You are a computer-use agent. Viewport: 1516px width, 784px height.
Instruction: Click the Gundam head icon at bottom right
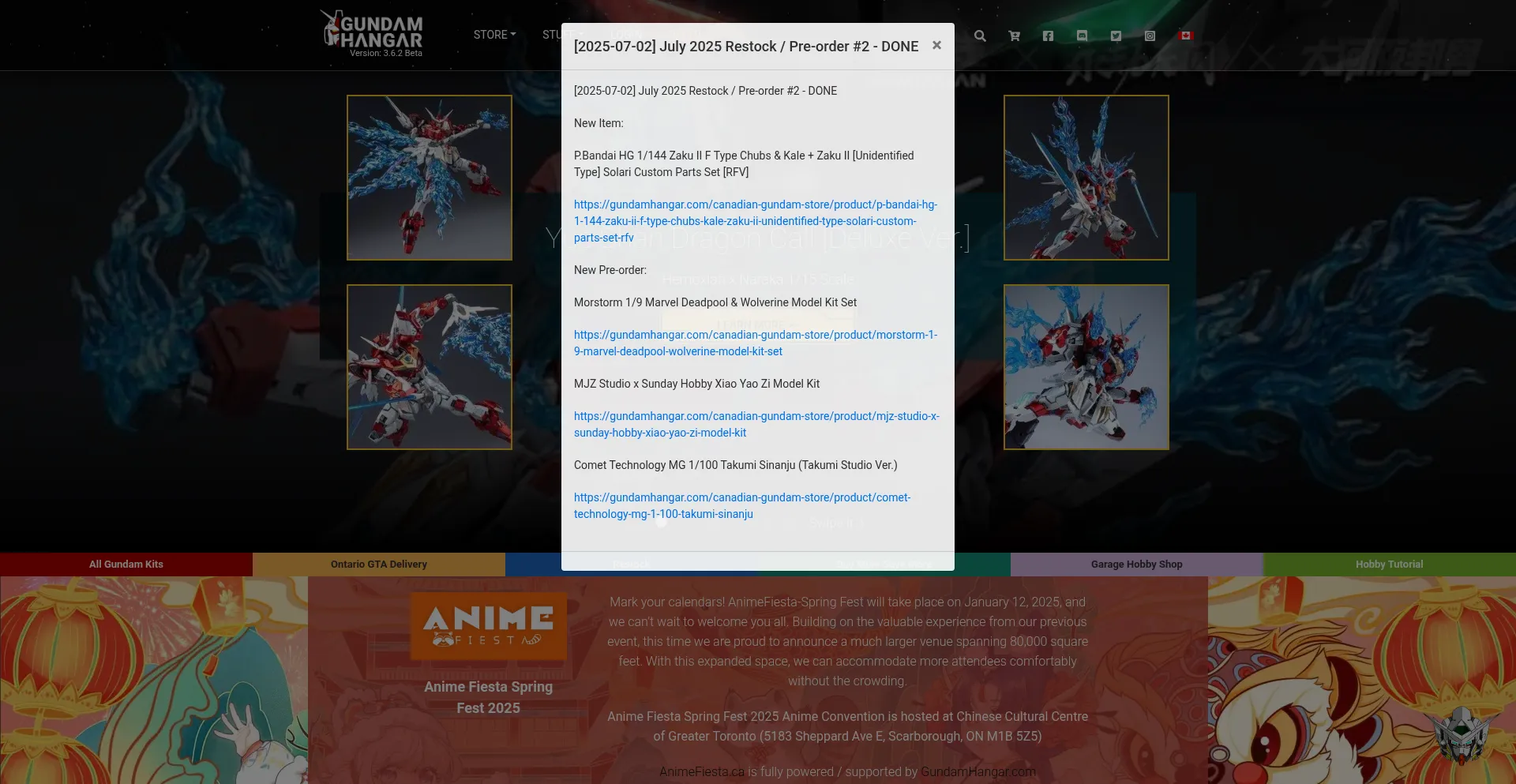[x=1462, y=734]
